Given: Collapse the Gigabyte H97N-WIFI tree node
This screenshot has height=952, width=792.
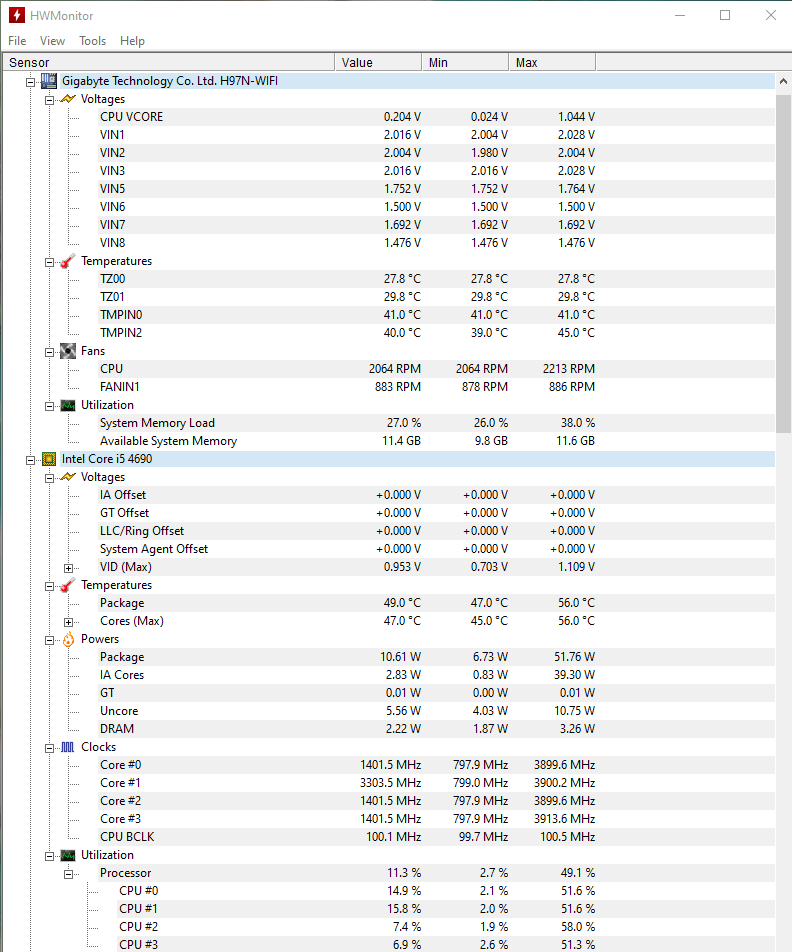Looking at the screenshot, I should (30, 82).
